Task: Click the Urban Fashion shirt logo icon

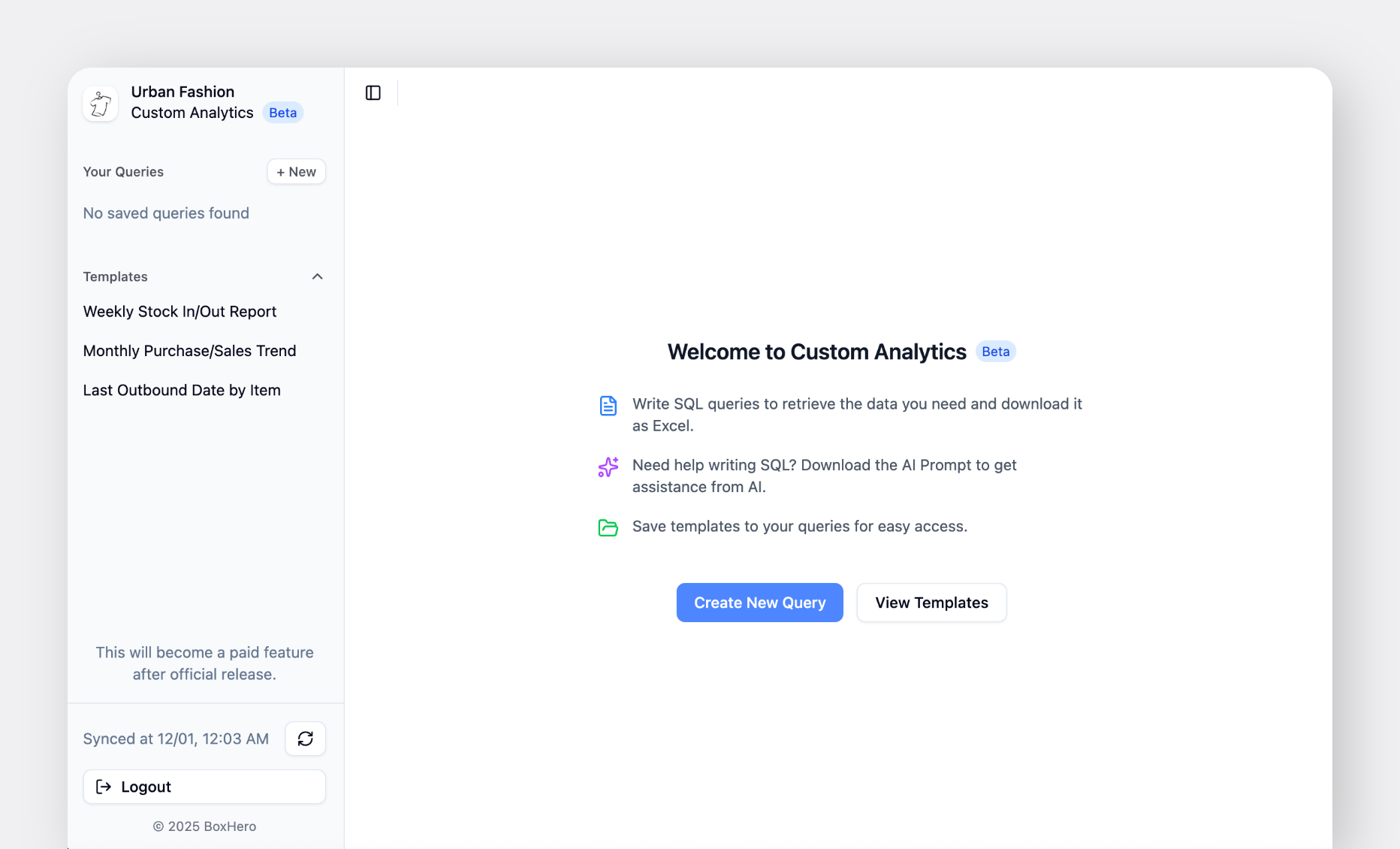Action: pos(100,104)
